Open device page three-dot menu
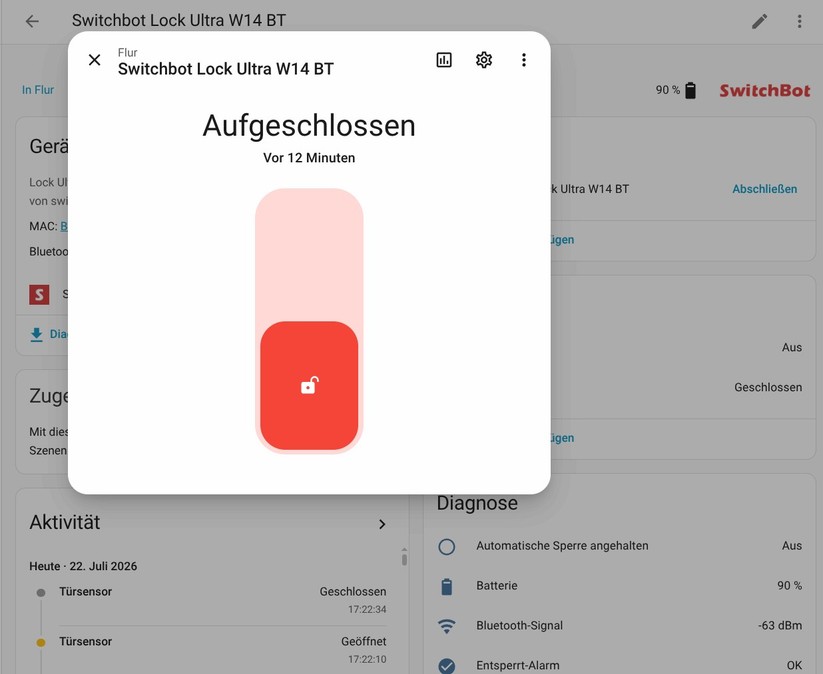This screenshot has height=674, width=823. pyautogui.click(x=799, y=21)
